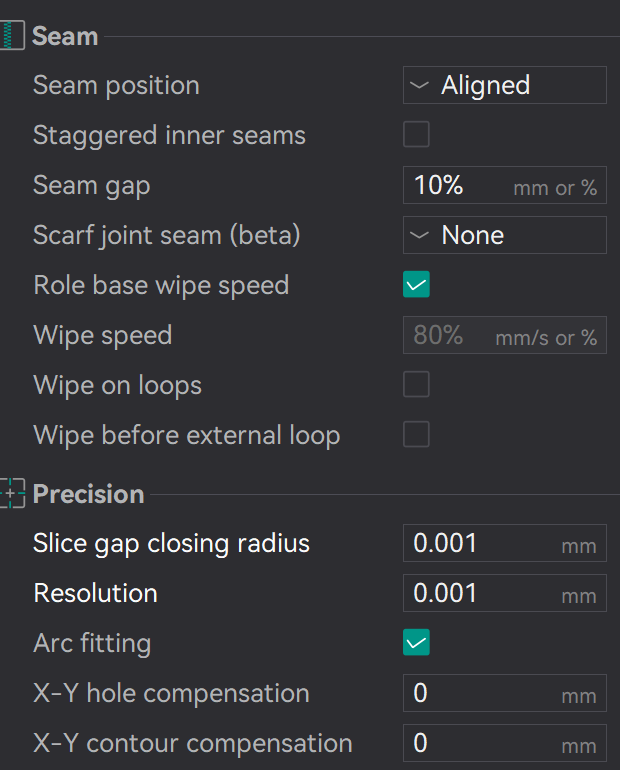Click the Seam position label
Image resolution: width=620 pixels, height=770 pixels.
click(x=116, y=86)
